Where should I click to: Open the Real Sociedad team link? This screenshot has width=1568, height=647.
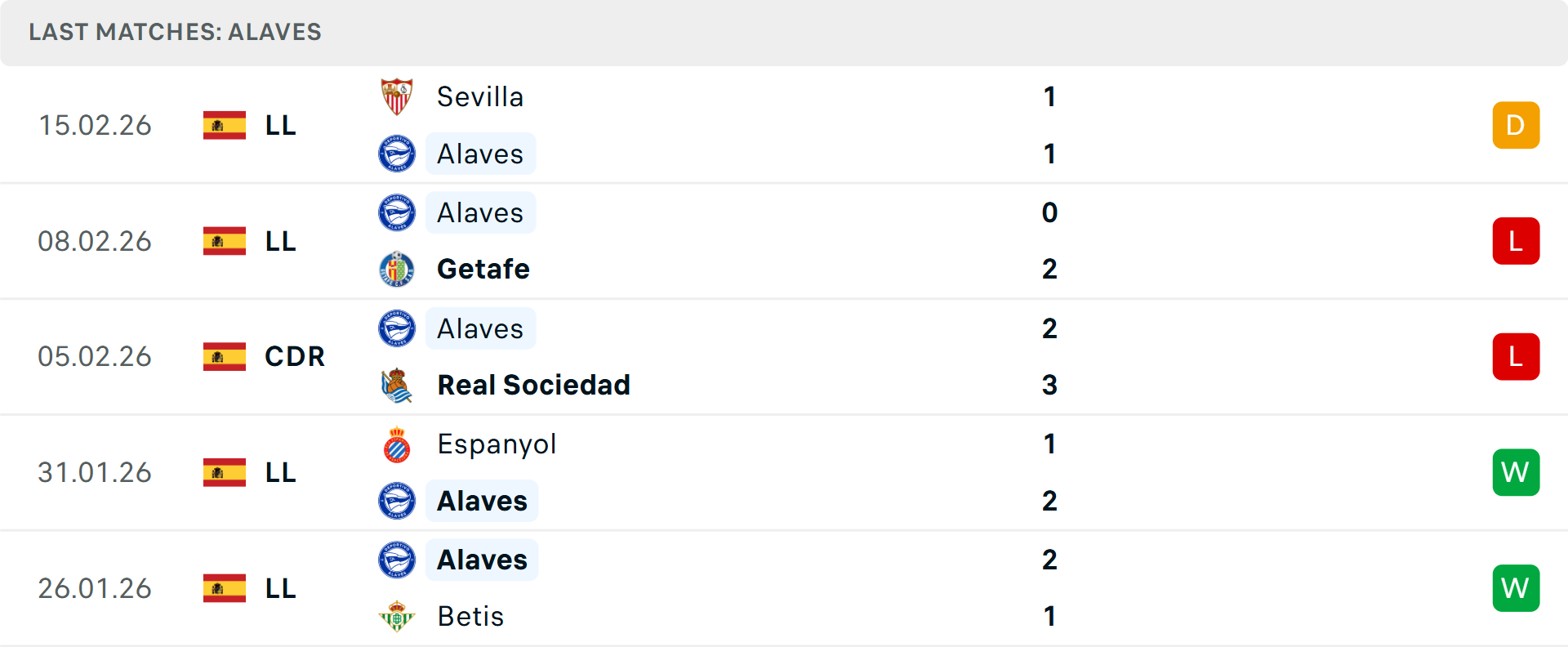[534, 384]
